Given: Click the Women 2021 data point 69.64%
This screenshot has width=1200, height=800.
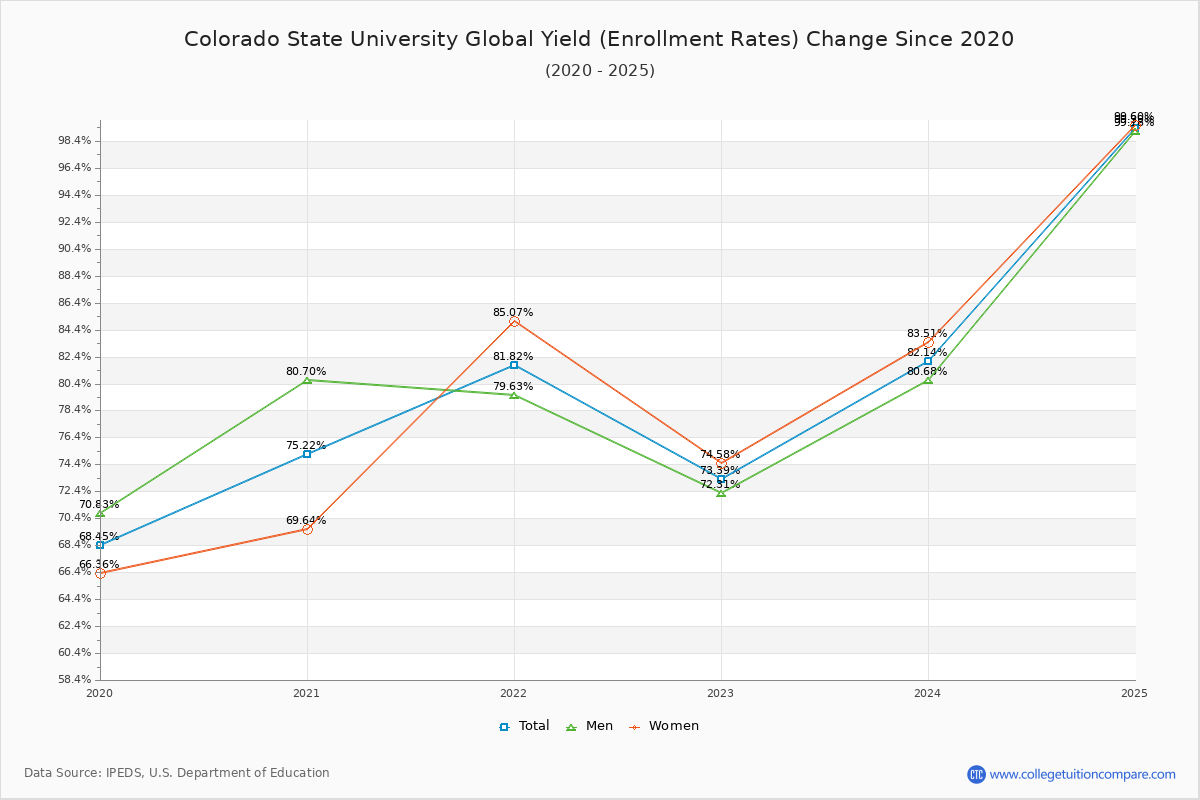Looking at the screenshot, I should tap(307, 529).
